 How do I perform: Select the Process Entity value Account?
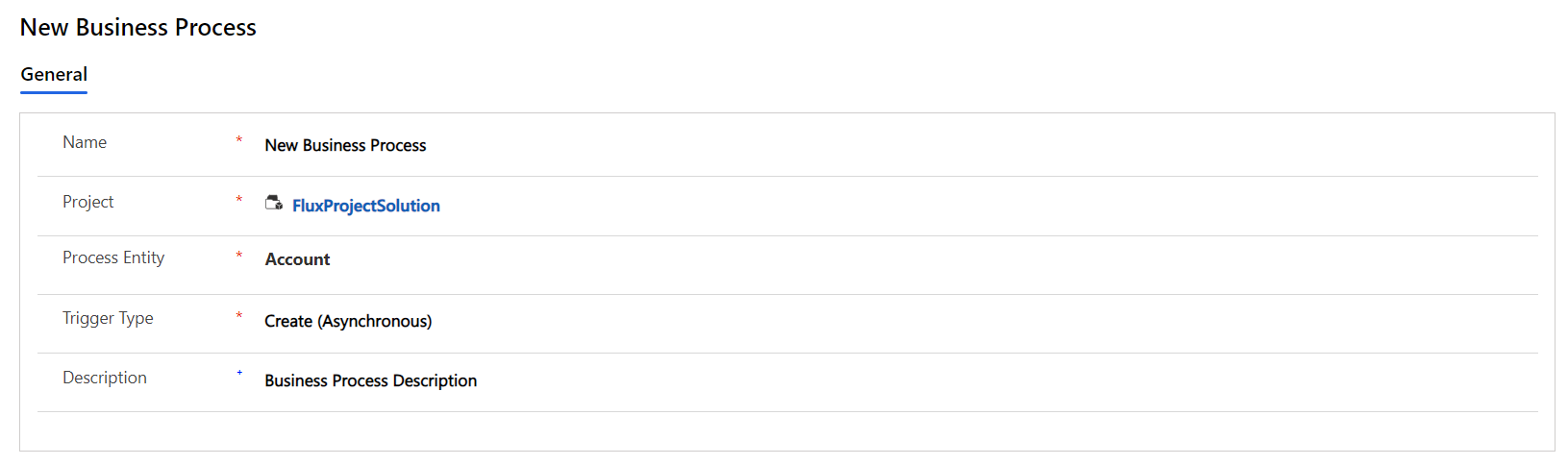pyautogui.click(x=297, y=259)
